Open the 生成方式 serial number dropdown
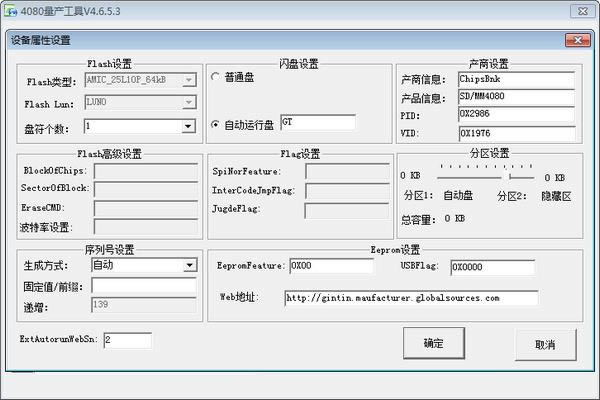Image resolution: width=600 pixels, height=400 pixels. click(x=189, y=265)
